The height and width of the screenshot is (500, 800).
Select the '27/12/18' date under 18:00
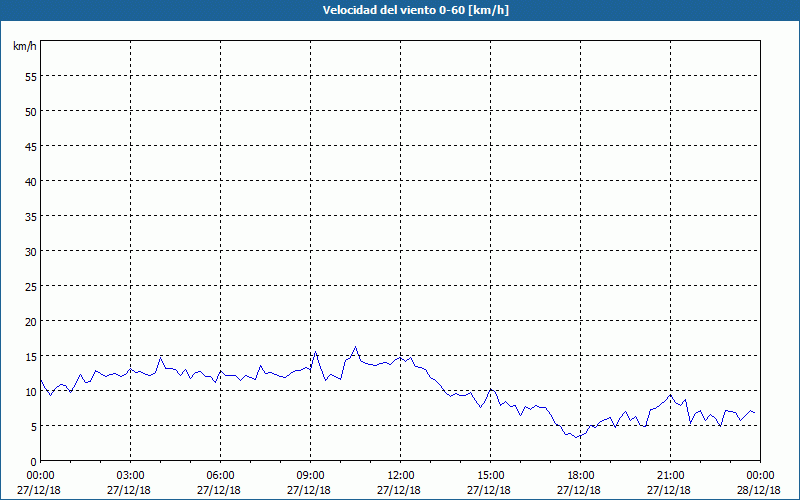coord(580,490)
